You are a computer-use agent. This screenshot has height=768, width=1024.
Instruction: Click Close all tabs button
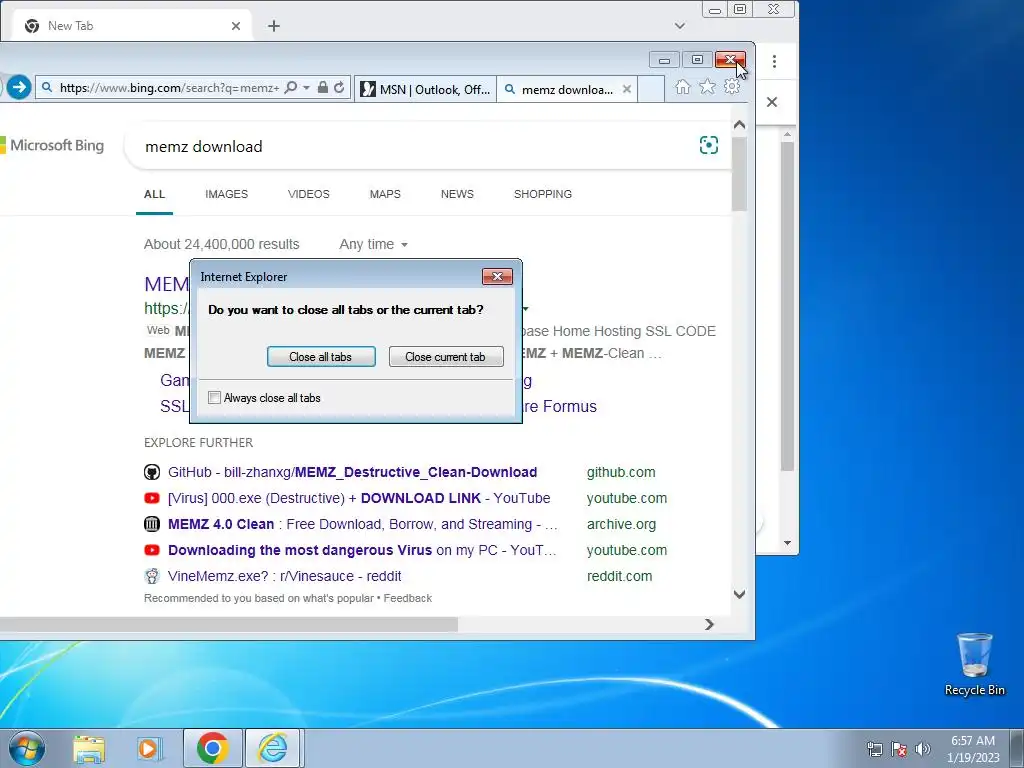pos(321,357)
